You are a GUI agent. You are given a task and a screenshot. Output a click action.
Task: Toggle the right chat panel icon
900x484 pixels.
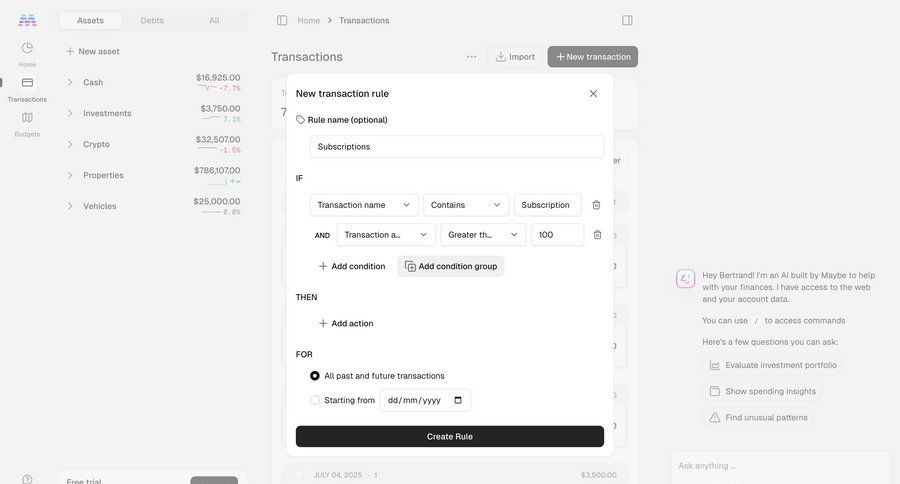pos(627,20)
